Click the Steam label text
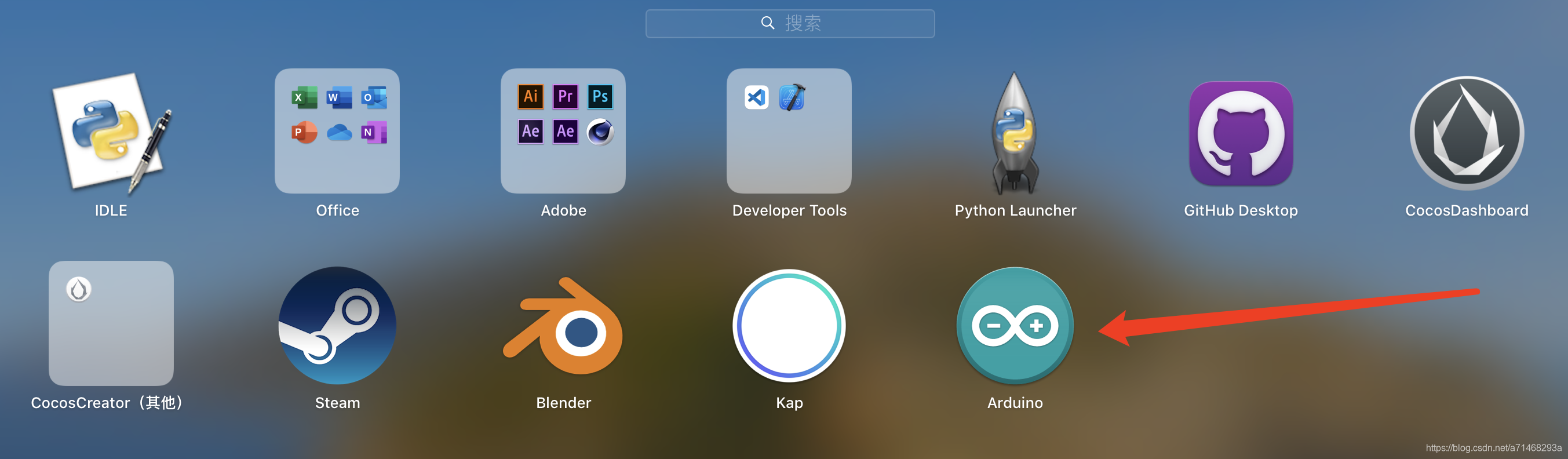This screenshot has height=459, width=1568. click(x=337, y=403)
